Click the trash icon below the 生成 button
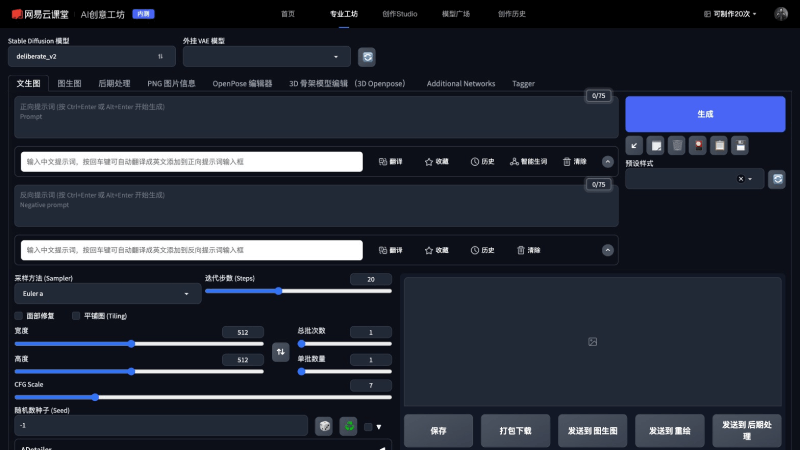This screenshot has width=800, height=450. 677,146
